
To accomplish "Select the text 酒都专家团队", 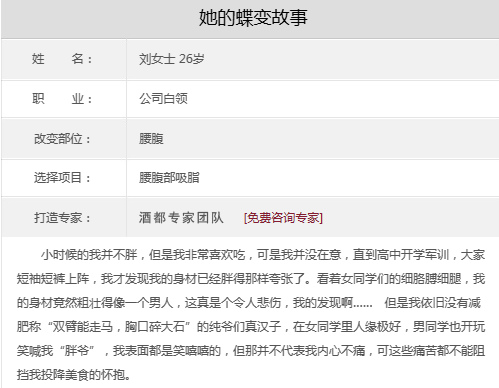I will [x=181, y=218].
